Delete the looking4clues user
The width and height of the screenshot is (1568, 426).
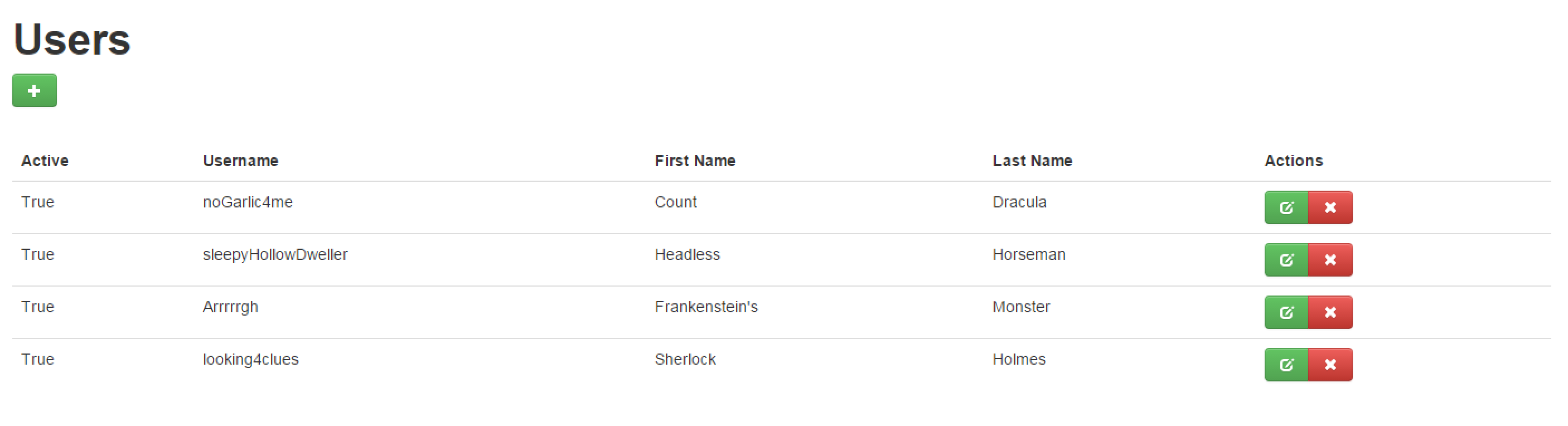coord(1330,365)
